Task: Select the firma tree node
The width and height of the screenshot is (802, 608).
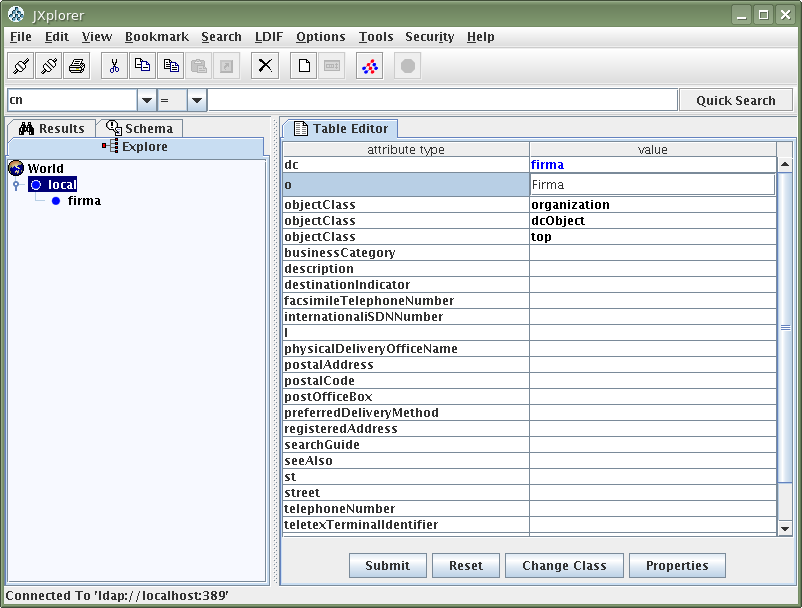Action: point(84,201)
